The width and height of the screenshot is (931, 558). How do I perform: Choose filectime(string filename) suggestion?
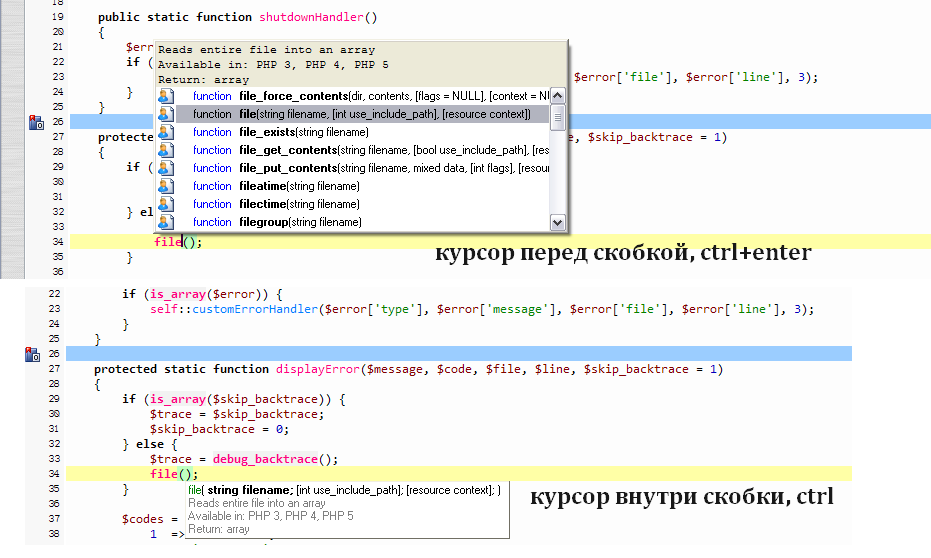(362, 204)
